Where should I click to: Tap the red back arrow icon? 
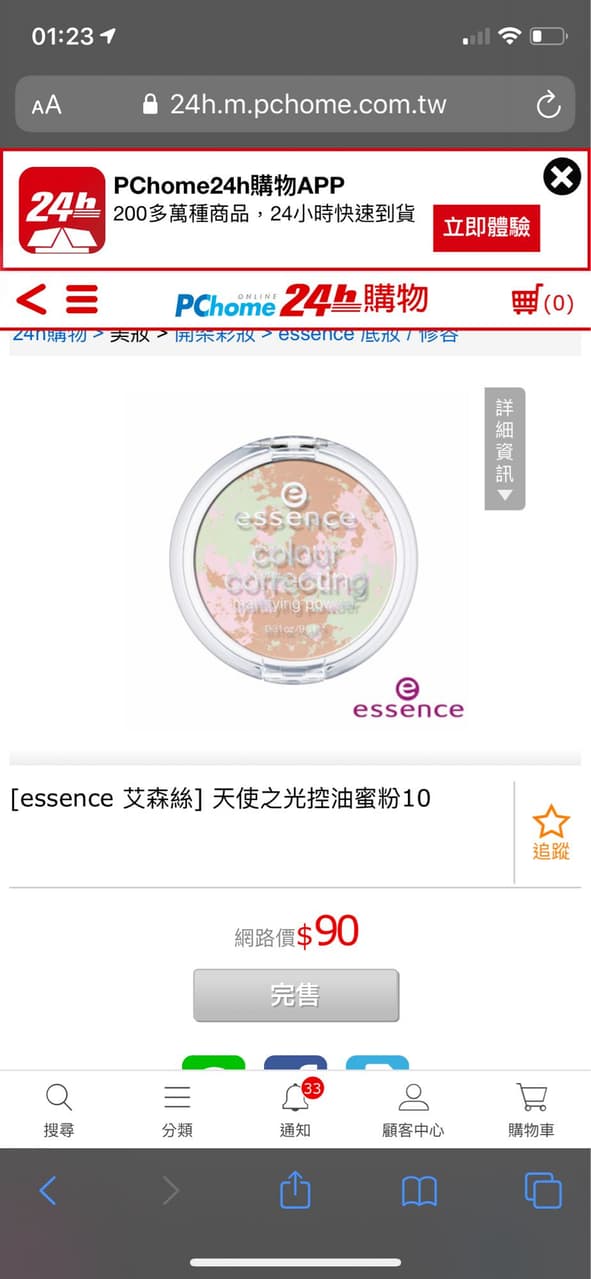pyautogui.click(x=31, y=299)
